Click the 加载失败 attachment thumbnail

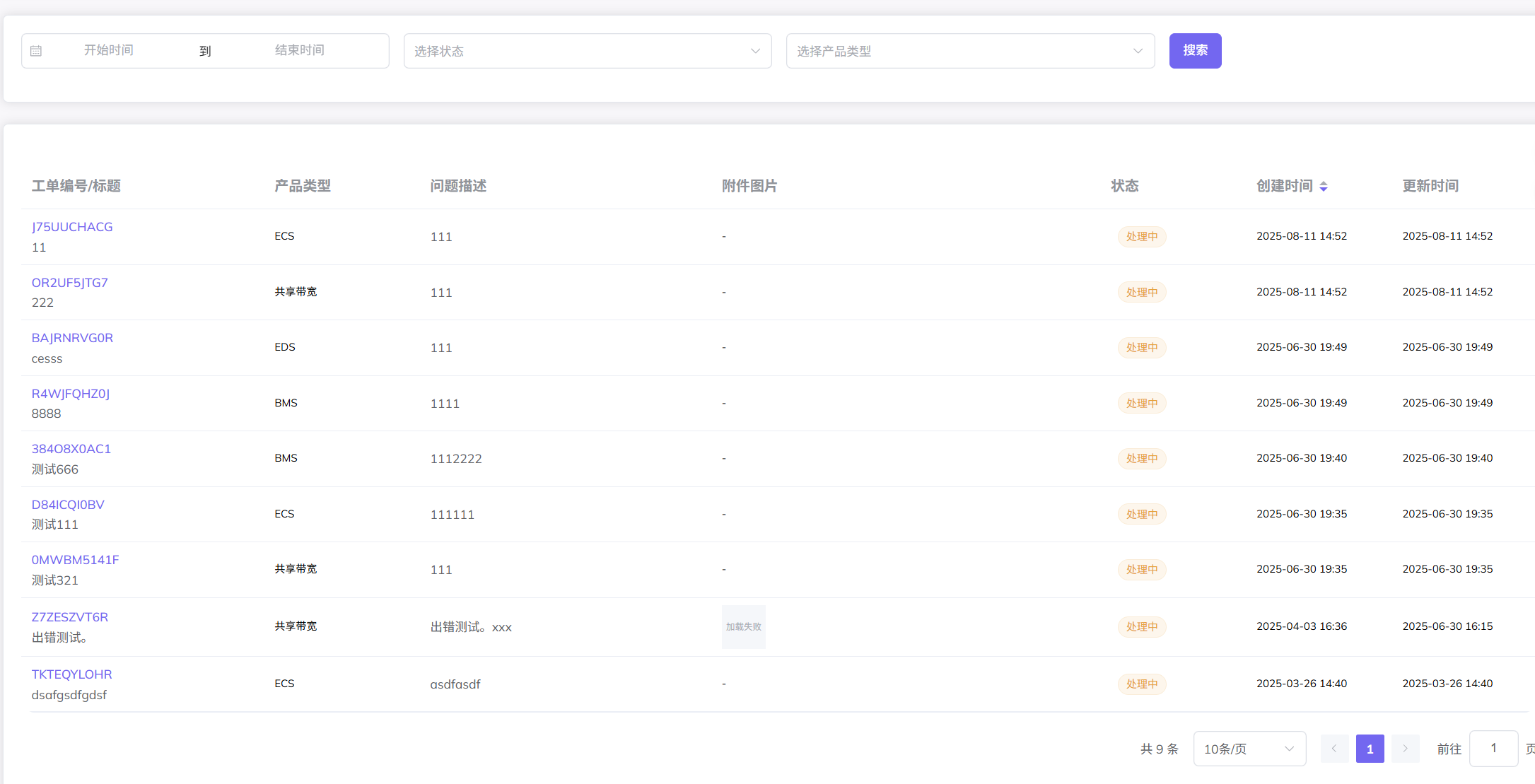coord(743,627)
